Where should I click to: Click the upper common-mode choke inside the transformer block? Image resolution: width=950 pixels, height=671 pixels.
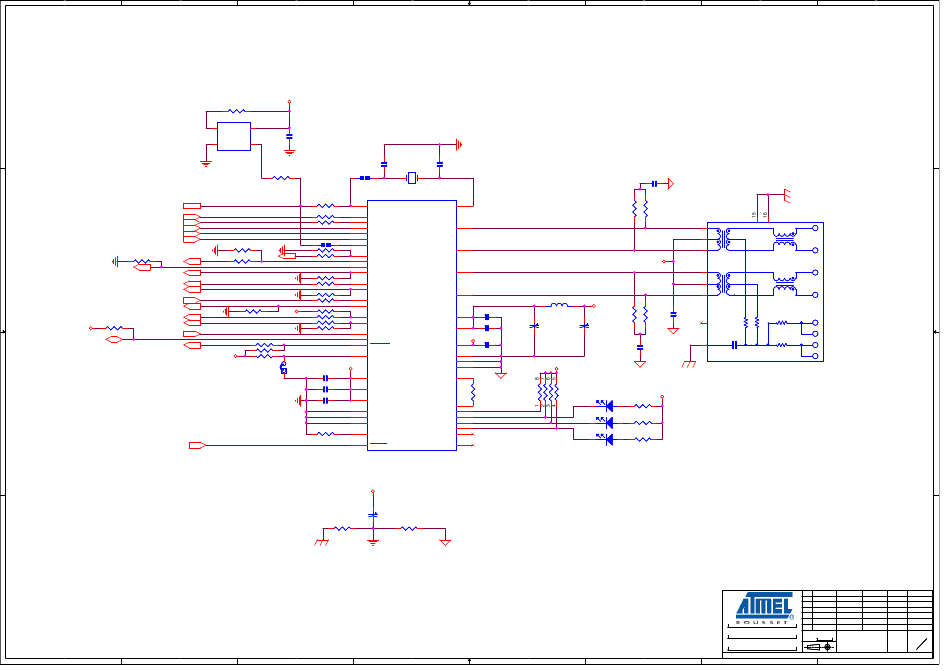pyautogui.click(x=785, y=240)
